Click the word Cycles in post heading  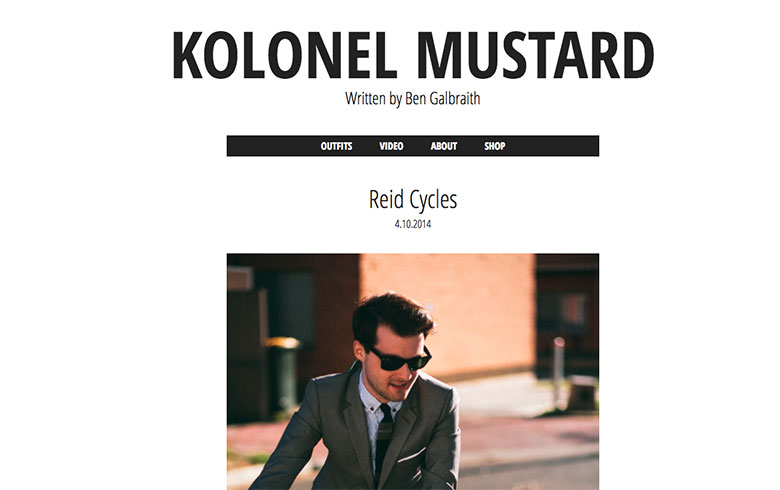tap(433, 199)
